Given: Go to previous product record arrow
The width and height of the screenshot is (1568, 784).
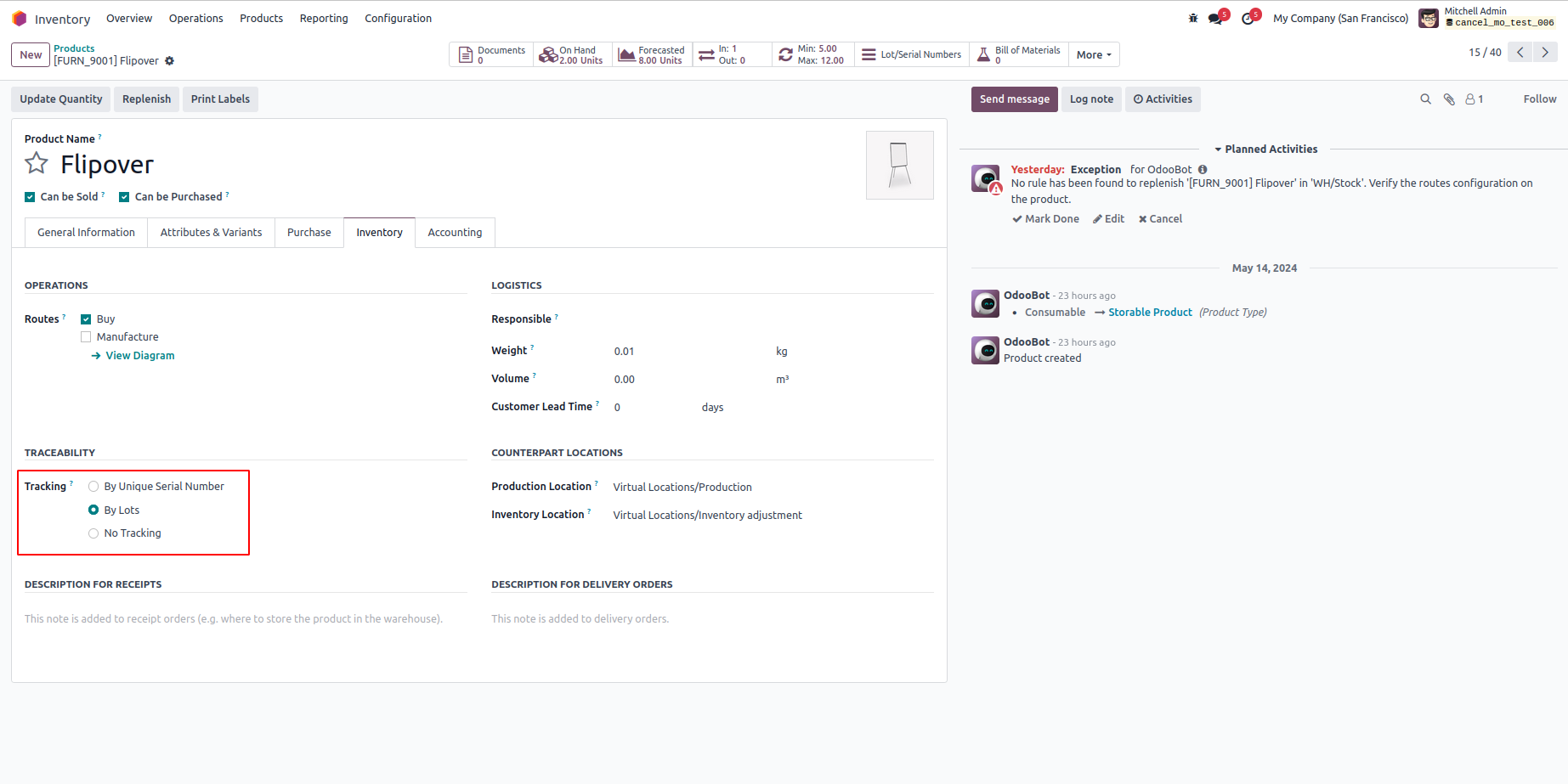Looking at the screenshot, I should point(1520,53).
